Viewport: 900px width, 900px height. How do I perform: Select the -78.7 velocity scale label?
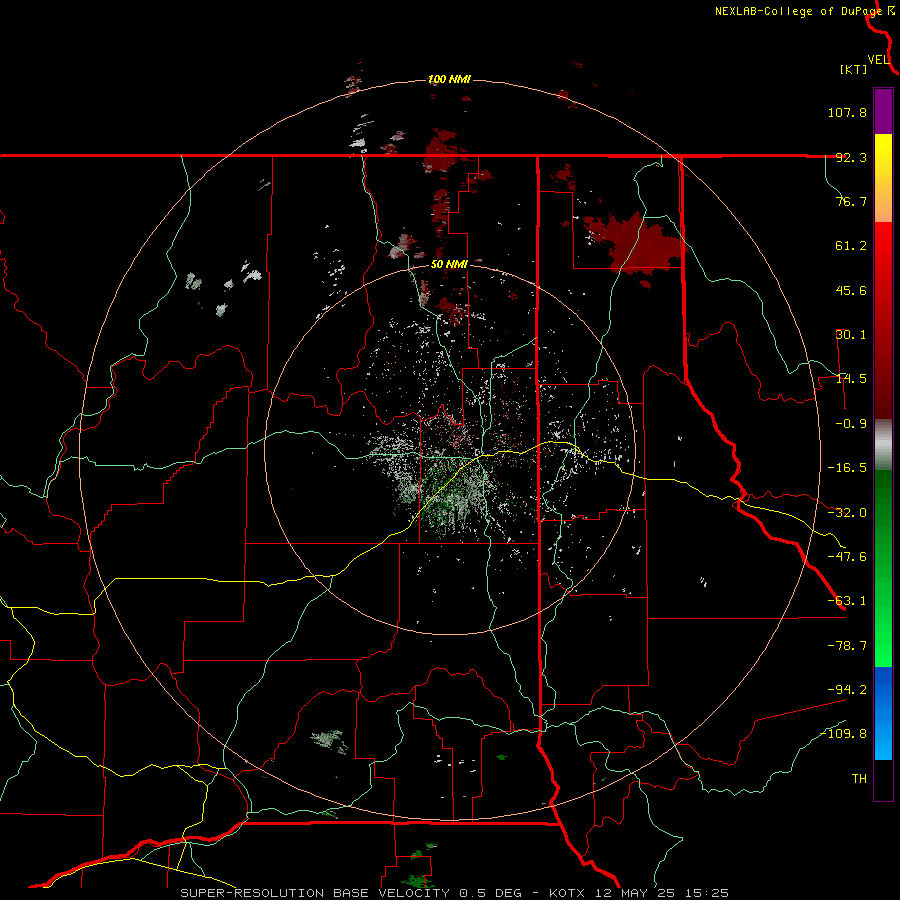pos(847,646)
